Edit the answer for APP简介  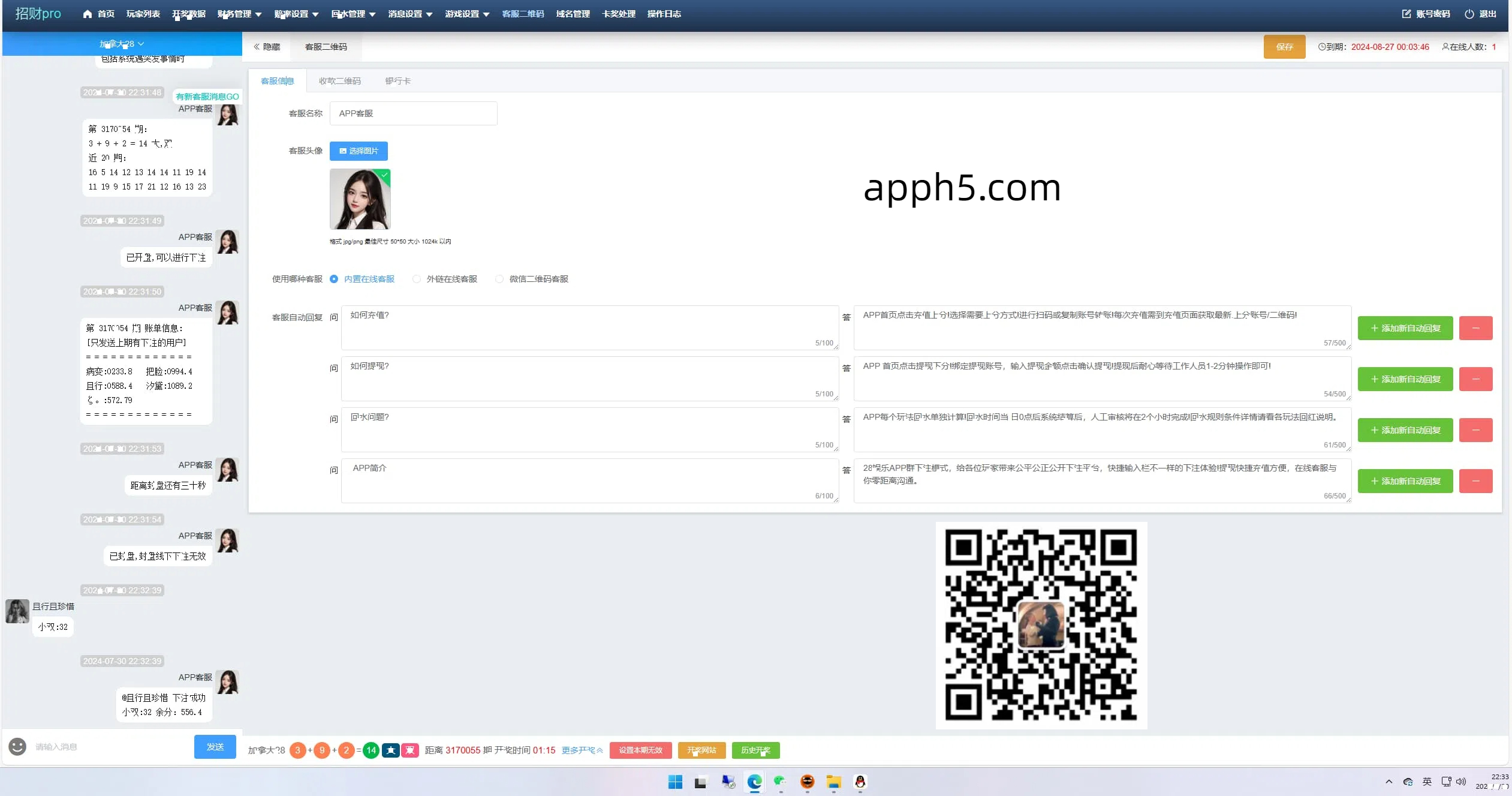[x=1103, y=480]
